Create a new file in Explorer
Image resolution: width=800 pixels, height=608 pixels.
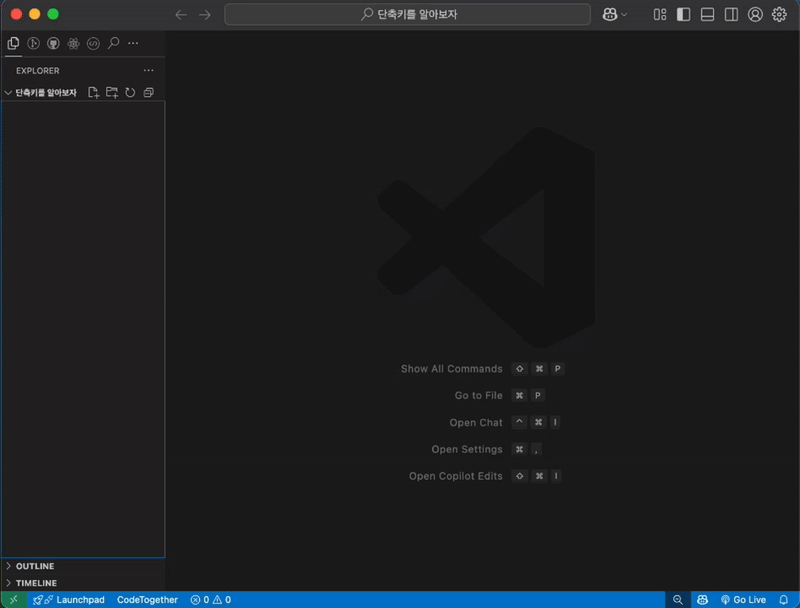93,92
